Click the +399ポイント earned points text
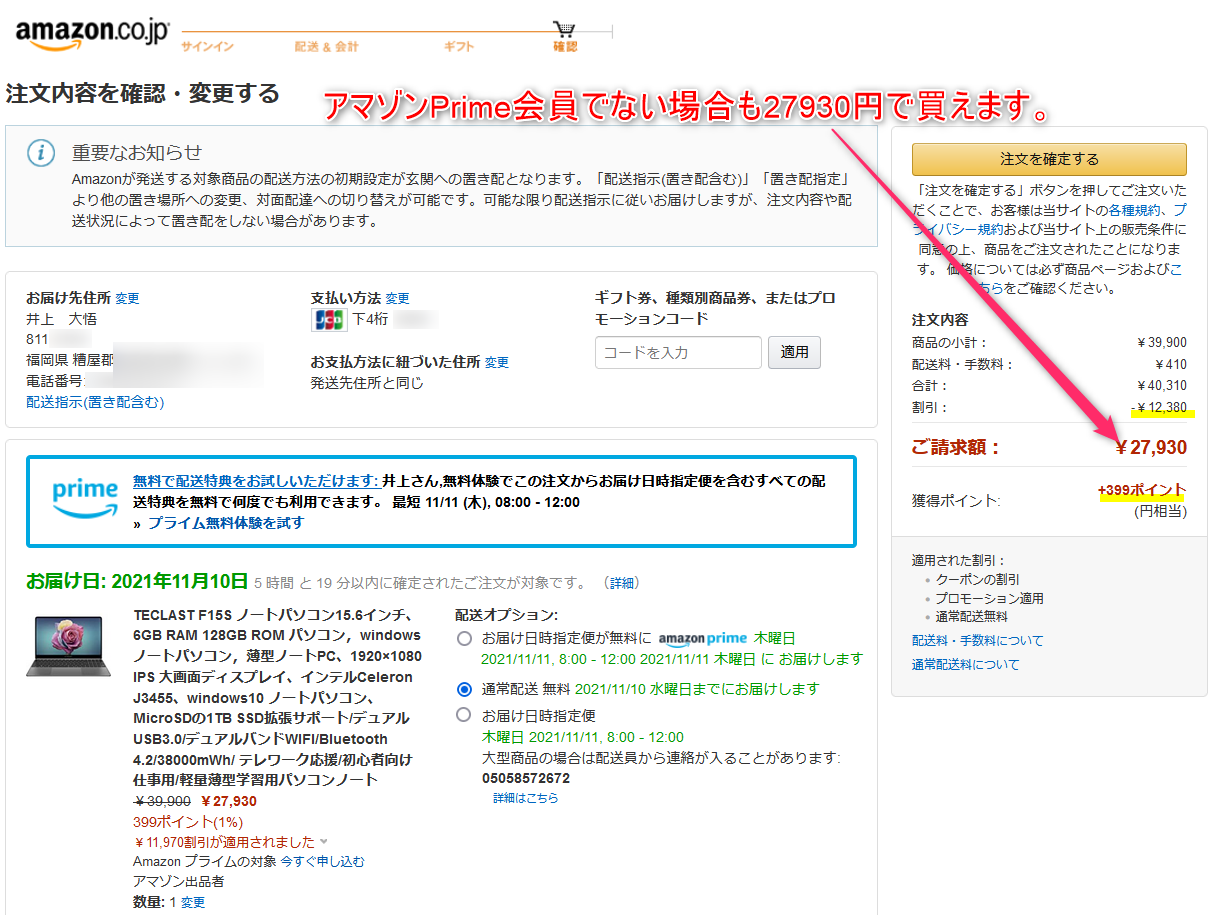 pyautogui.click(x=1142, y=491)
